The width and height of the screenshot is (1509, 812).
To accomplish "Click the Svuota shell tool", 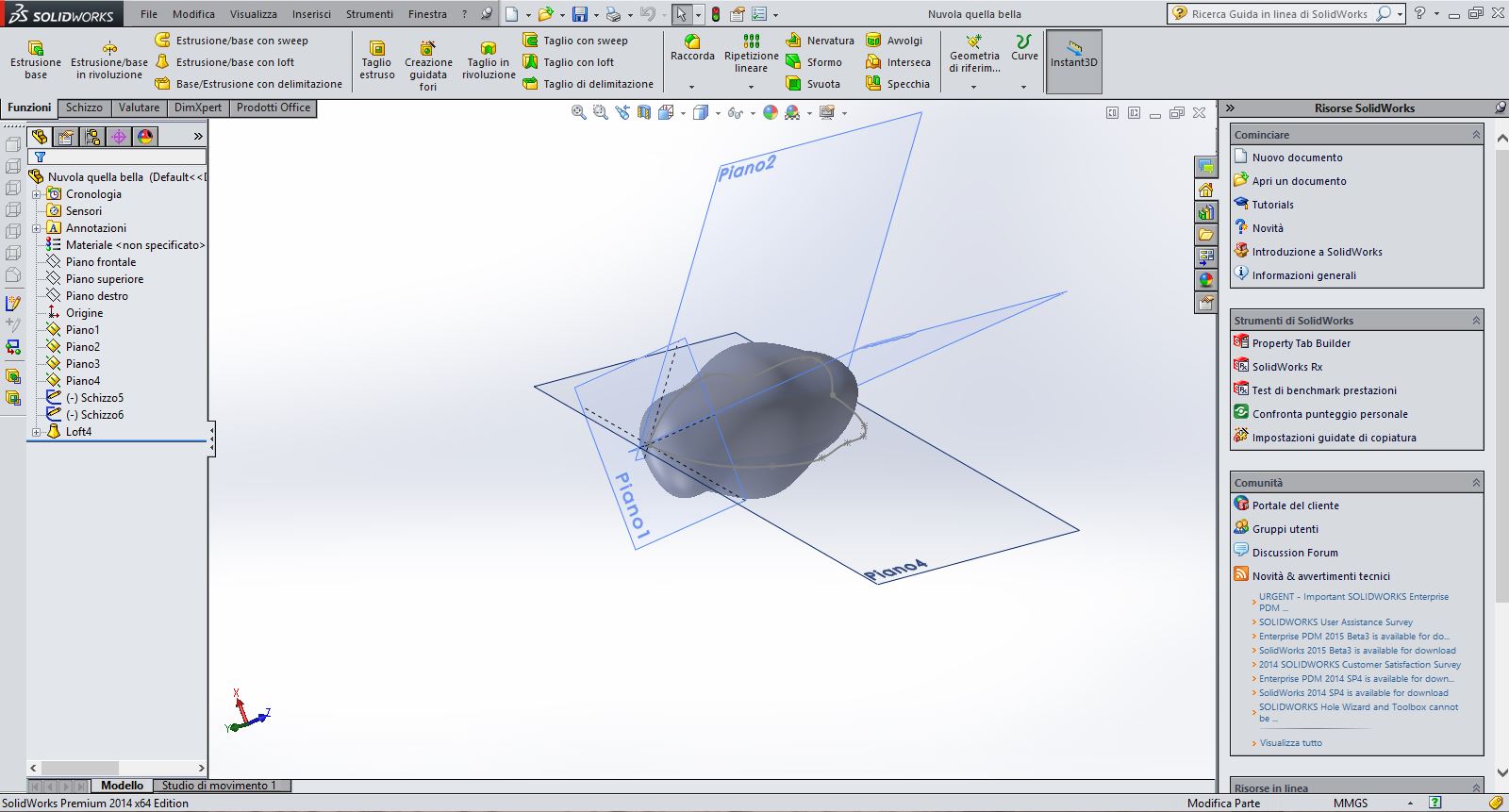I will [x=813, y=84].
